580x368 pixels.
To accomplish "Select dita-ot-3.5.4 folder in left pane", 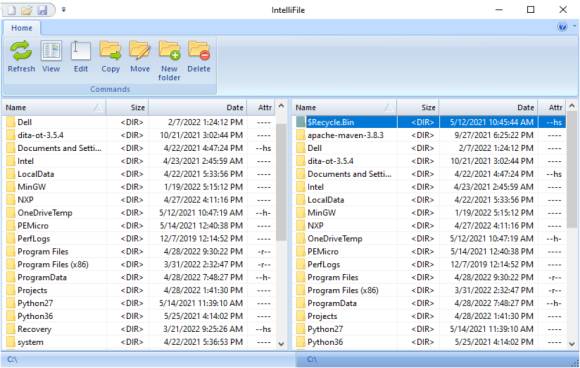I will tap(140, 135).
